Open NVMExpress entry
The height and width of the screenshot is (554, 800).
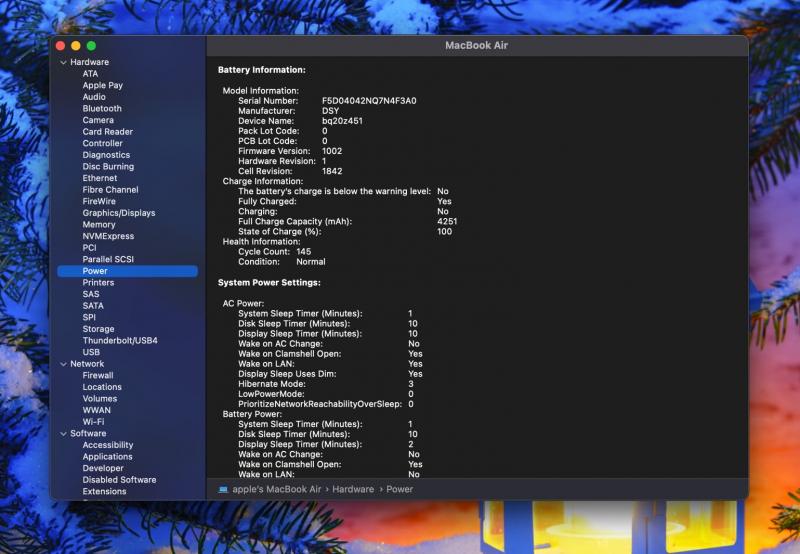pyautogui.click(x=108, y=236)
